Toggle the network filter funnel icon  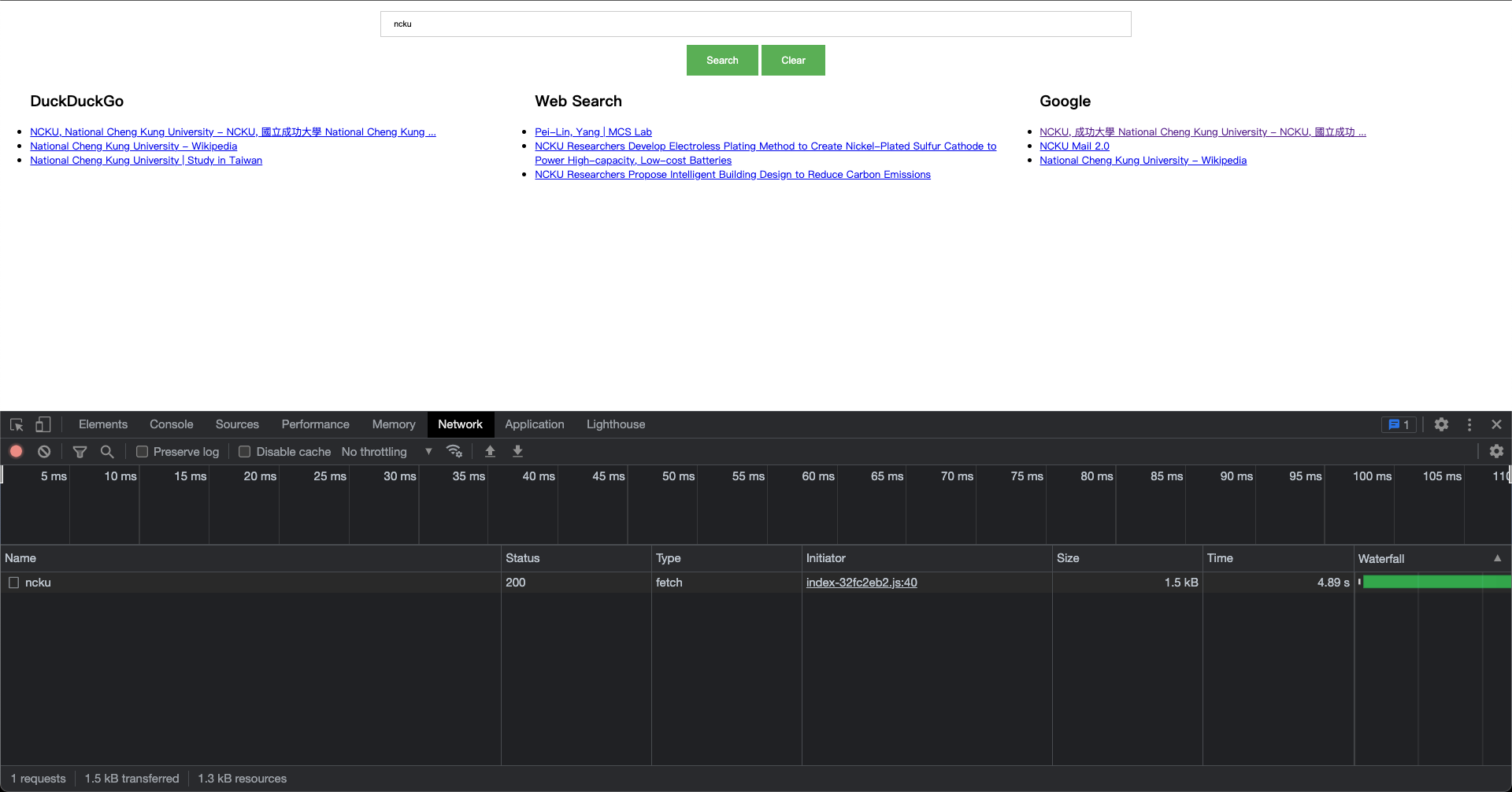(80, 451)
